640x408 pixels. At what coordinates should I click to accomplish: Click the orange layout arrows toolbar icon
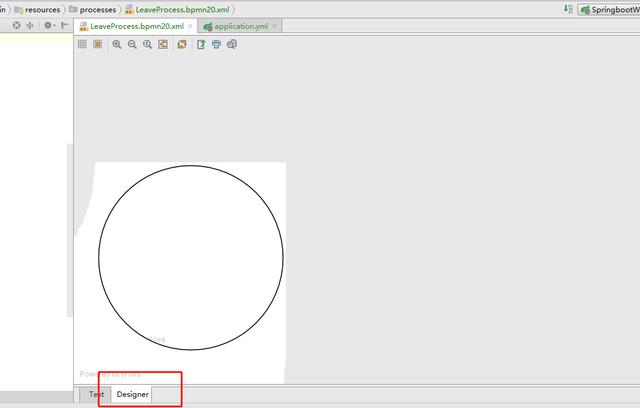(x=182, y=44)
